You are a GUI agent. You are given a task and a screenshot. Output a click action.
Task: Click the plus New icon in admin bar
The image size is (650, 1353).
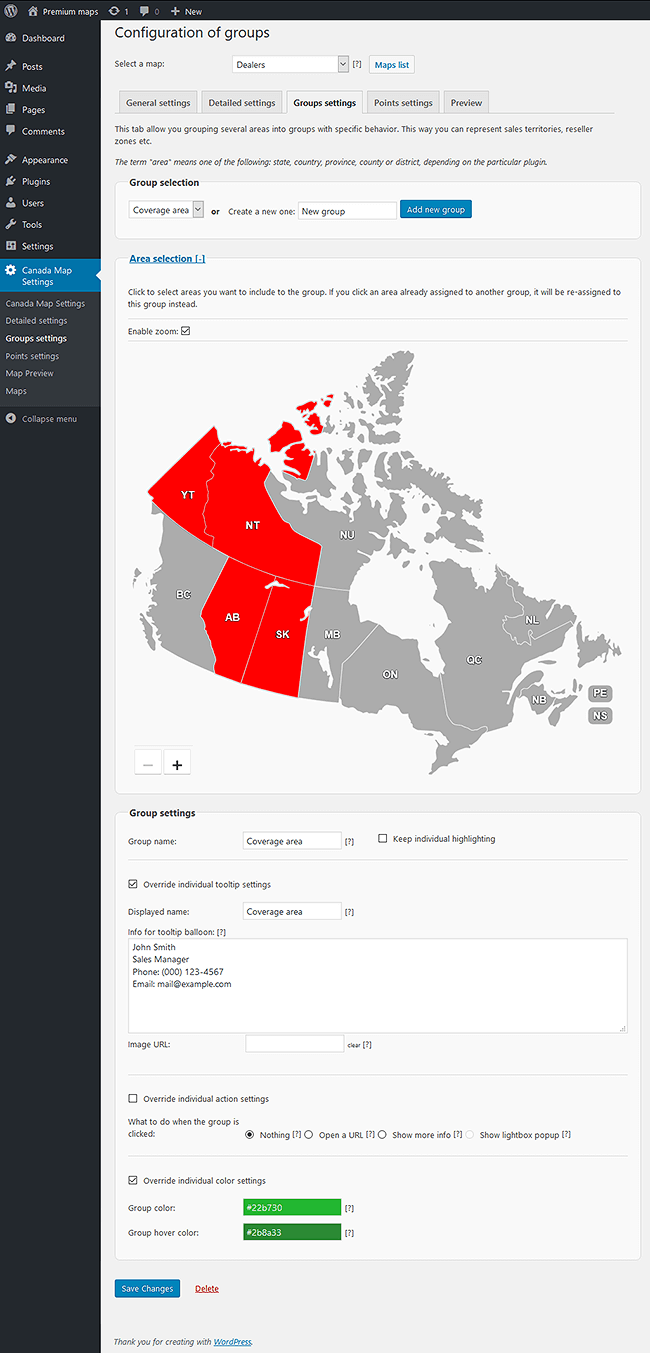(x=176, y=11)
